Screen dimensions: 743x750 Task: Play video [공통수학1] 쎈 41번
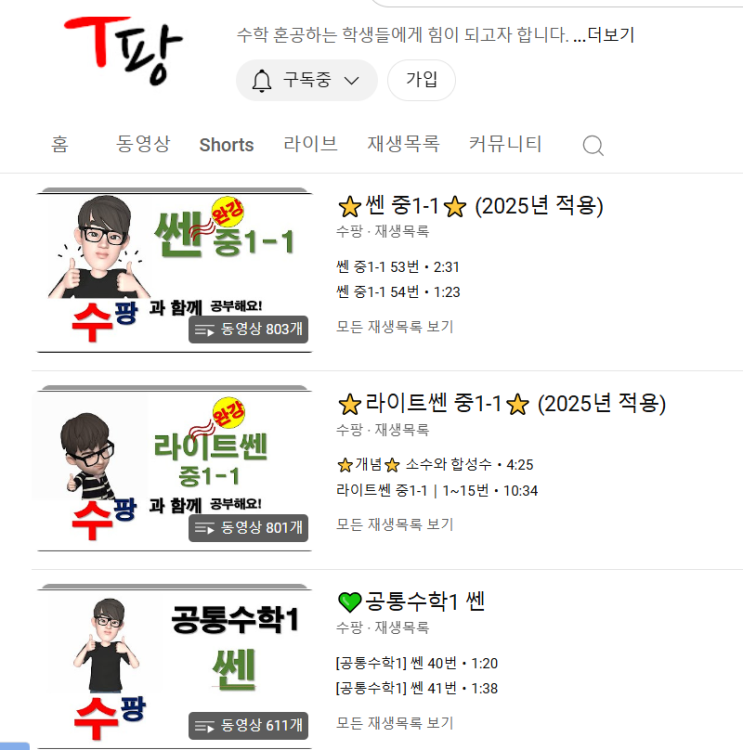[417, 689]
